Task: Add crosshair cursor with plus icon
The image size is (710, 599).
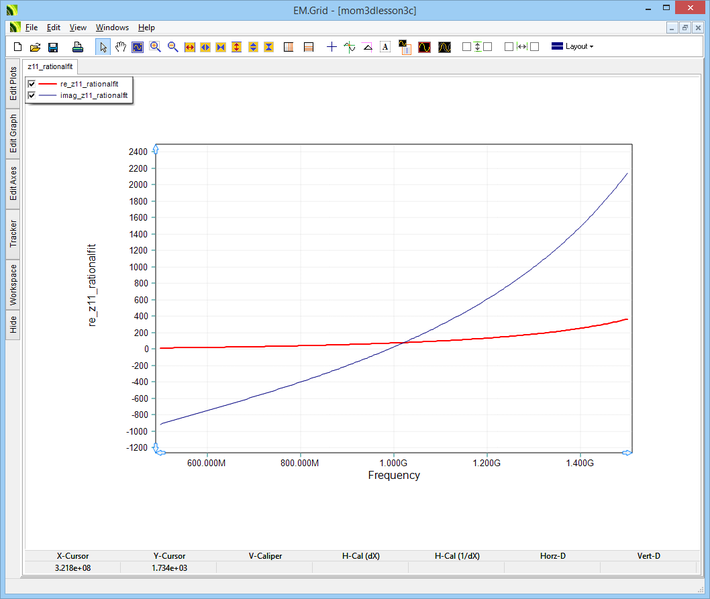Action: click(x=332, y=47)
